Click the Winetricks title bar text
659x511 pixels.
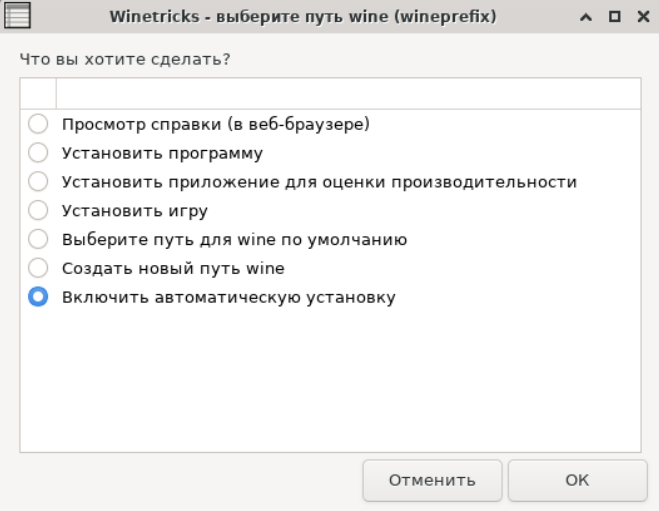[313, 18]
